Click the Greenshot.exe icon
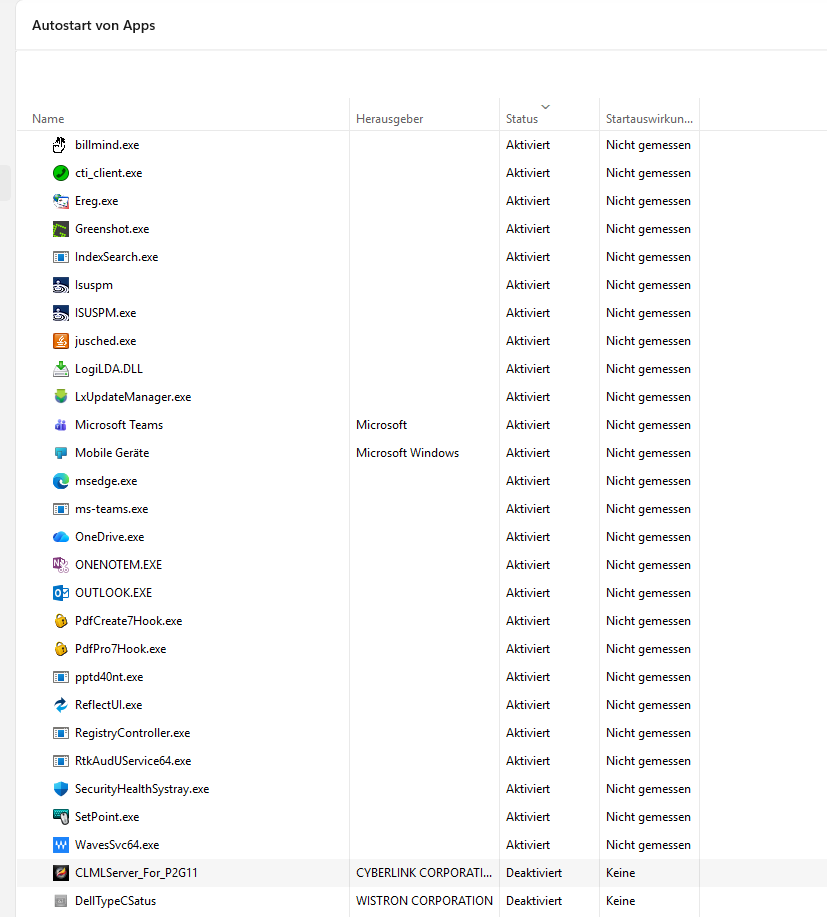The width and height of the screenshot is (827, 917). coord(60,229)
